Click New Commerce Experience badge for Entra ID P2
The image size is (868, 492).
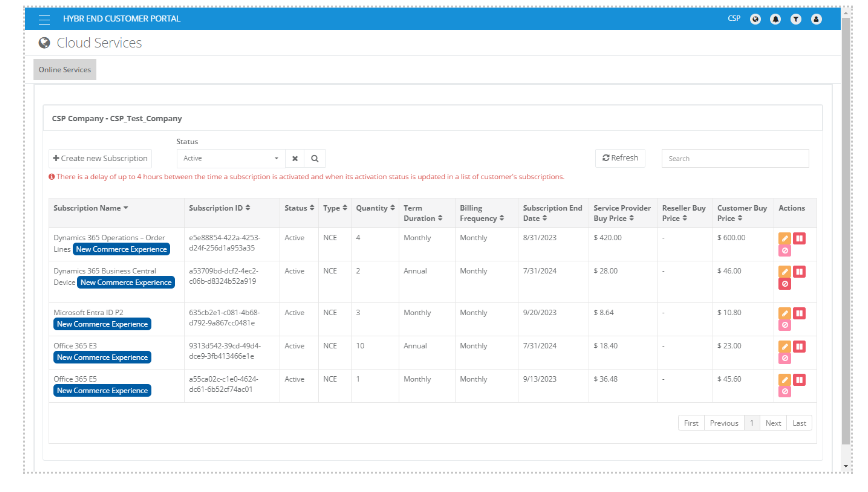(102, 324)
